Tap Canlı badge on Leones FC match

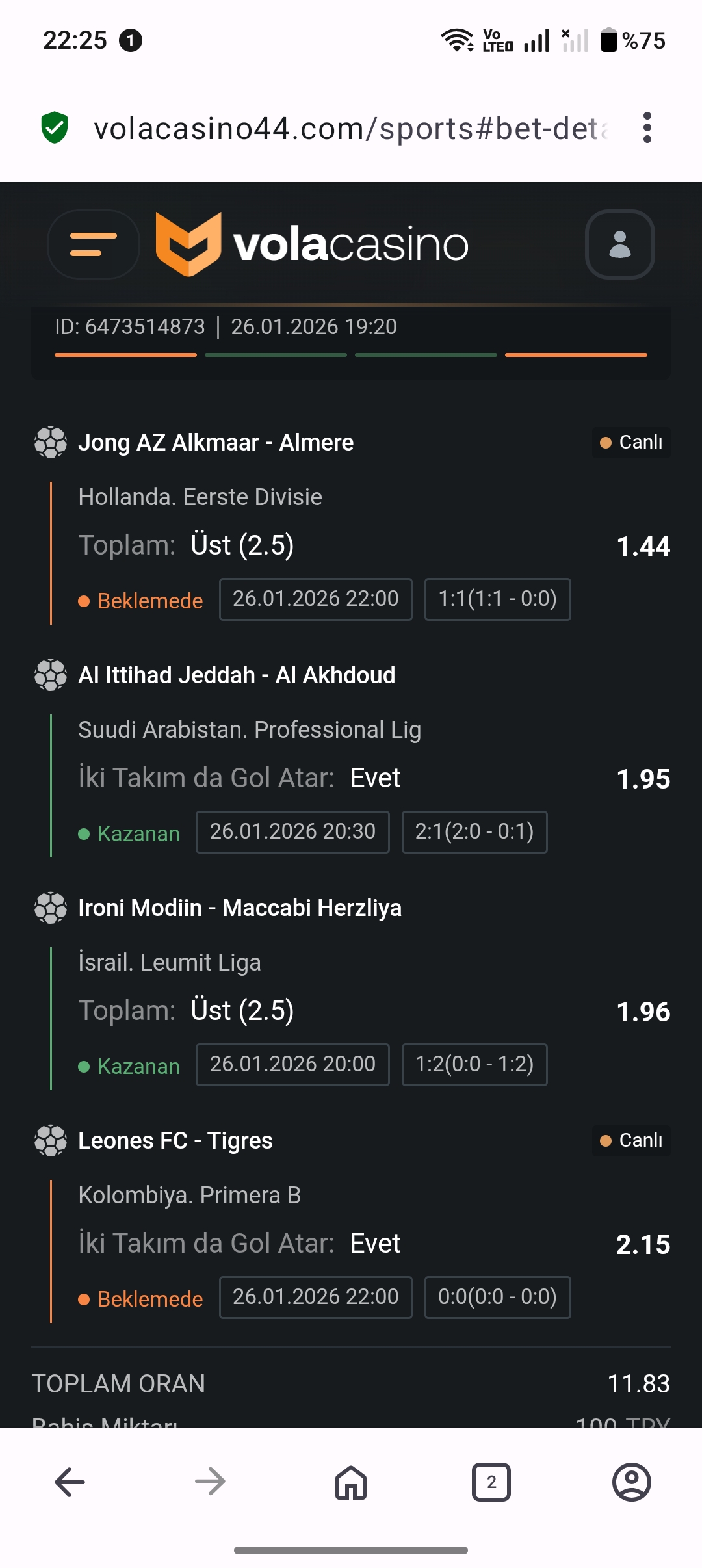tap(631, 1141)
